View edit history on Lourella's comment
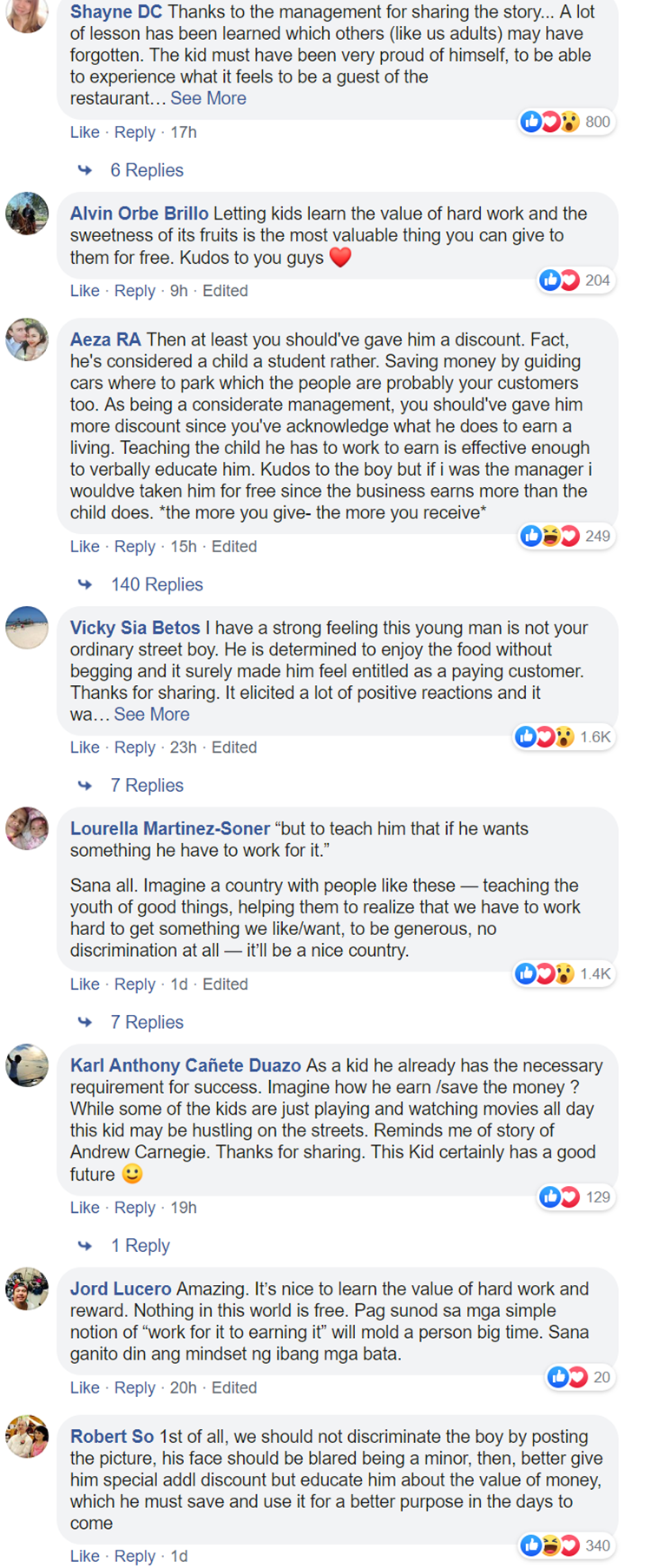The image size is (651, 1568). (225, 984)
